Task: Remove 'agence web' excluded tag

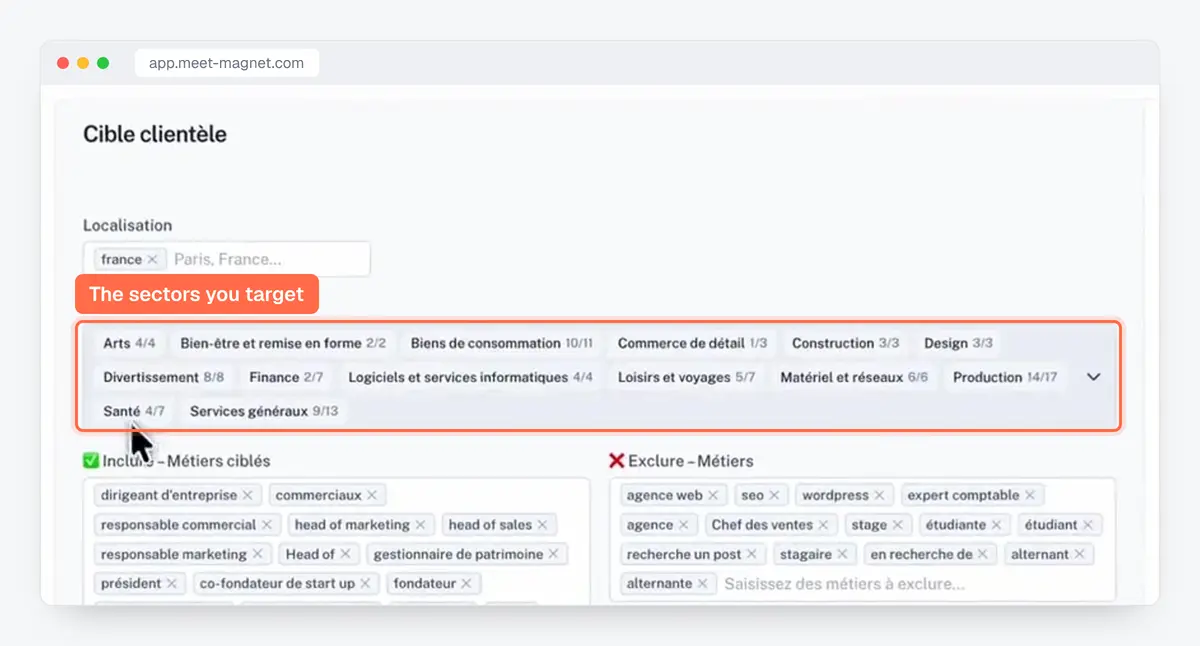Action: click(x=713, y=495)
